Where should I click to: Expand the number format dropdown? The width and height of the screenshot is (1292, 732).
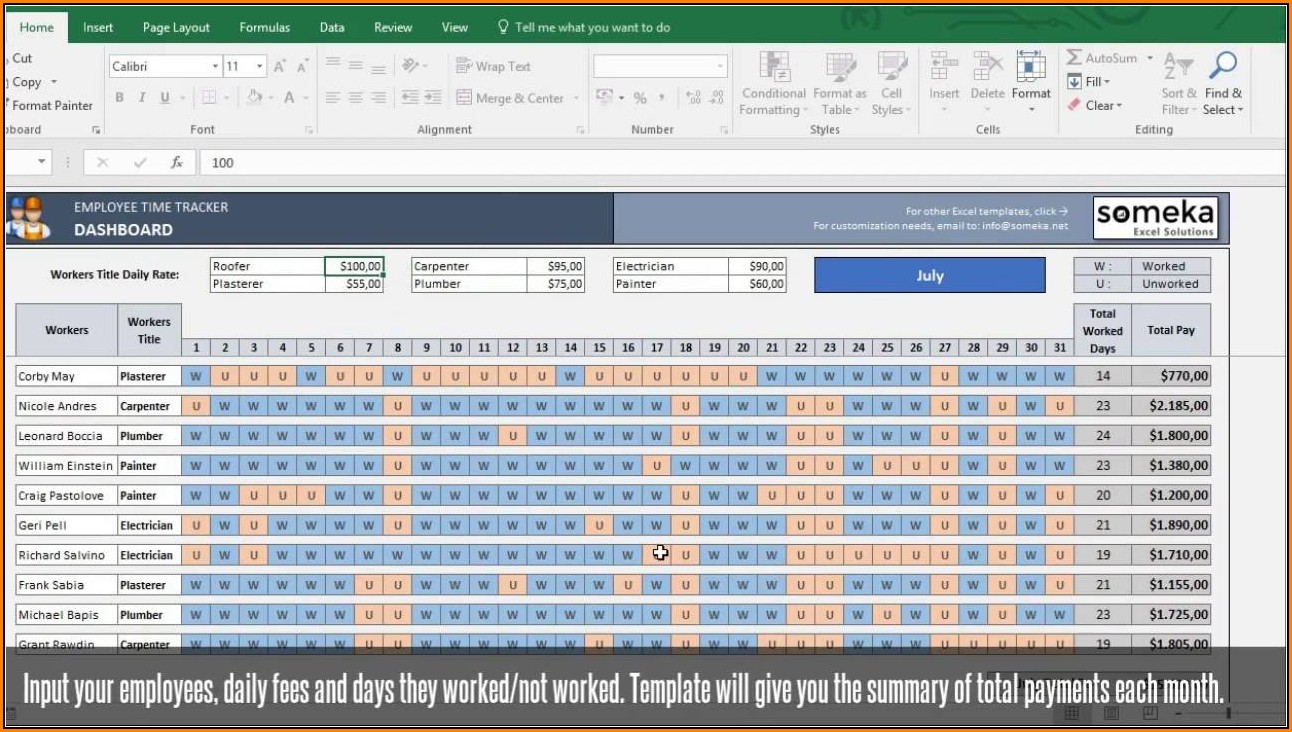[720, 66]
